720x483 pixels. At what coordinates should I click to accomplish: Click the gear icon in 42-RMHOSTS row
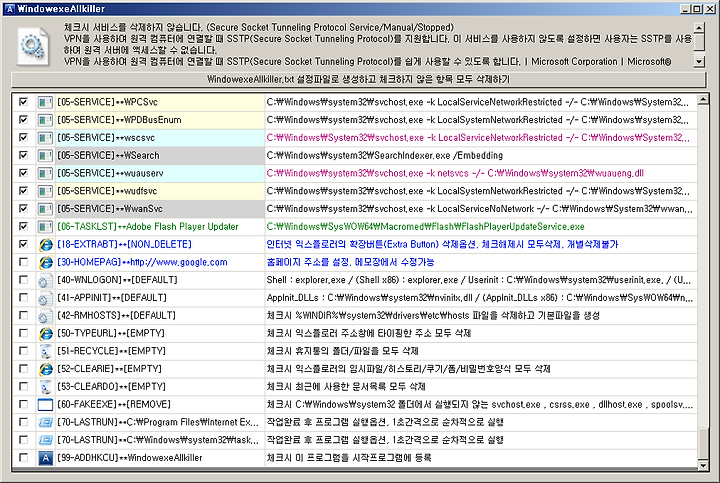[x=45, y=315]
